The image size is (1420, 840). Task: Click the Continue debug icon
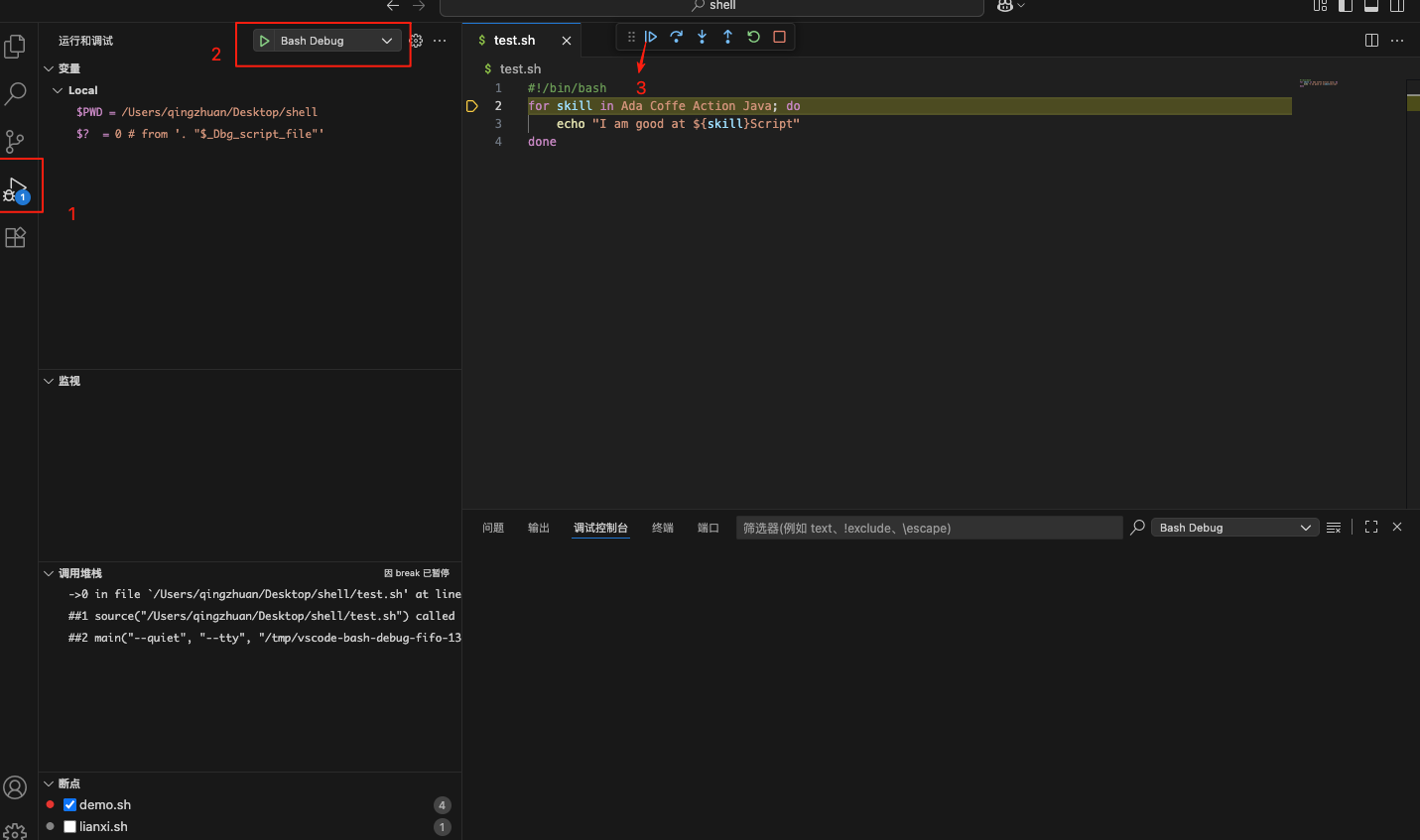point(651,37)
